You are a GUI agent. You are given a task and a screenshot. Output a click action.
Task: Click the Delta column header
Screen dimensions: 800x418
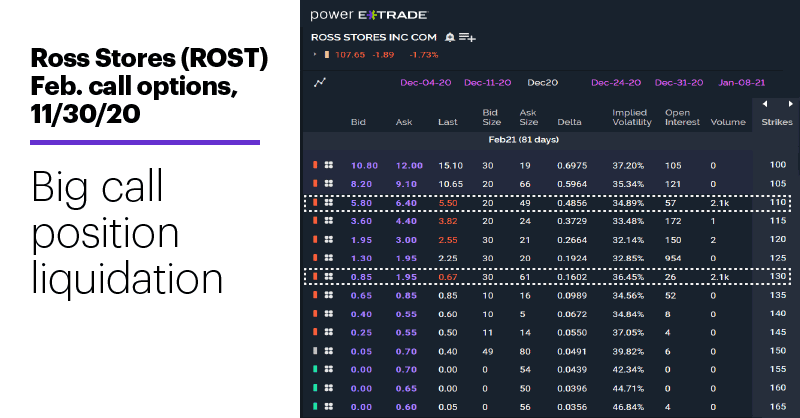569,122
